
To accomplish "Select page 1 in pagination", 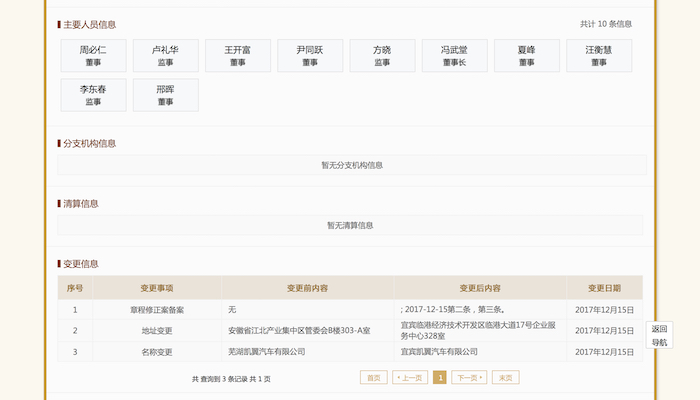I will (440, 378).
